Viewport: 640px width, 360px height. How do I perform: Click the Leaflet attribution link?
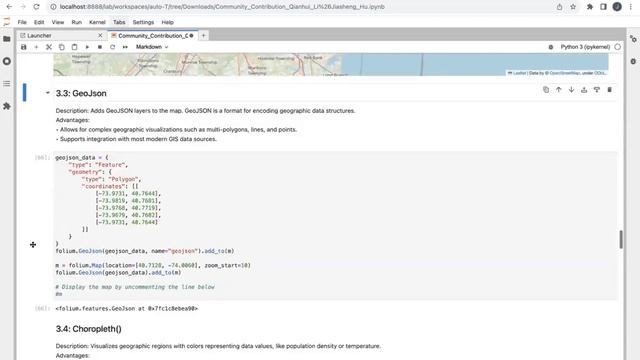[x=519, y=73]
